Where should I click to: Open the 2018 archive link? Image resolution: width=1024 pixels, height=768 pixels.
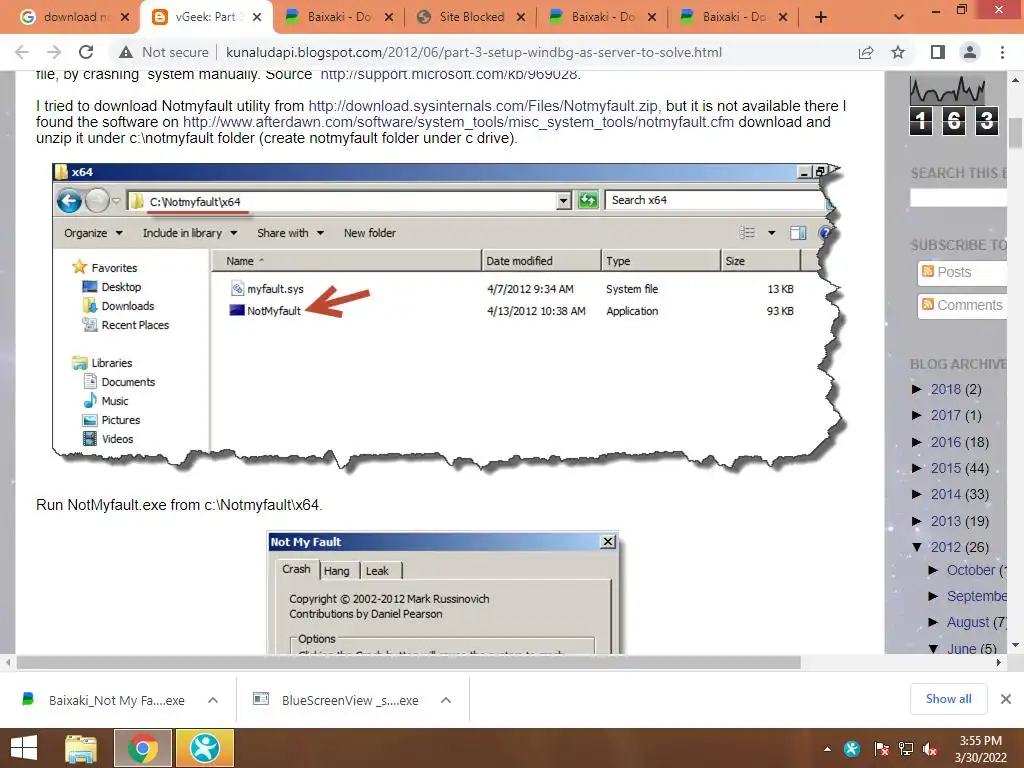tap(946, 389)
